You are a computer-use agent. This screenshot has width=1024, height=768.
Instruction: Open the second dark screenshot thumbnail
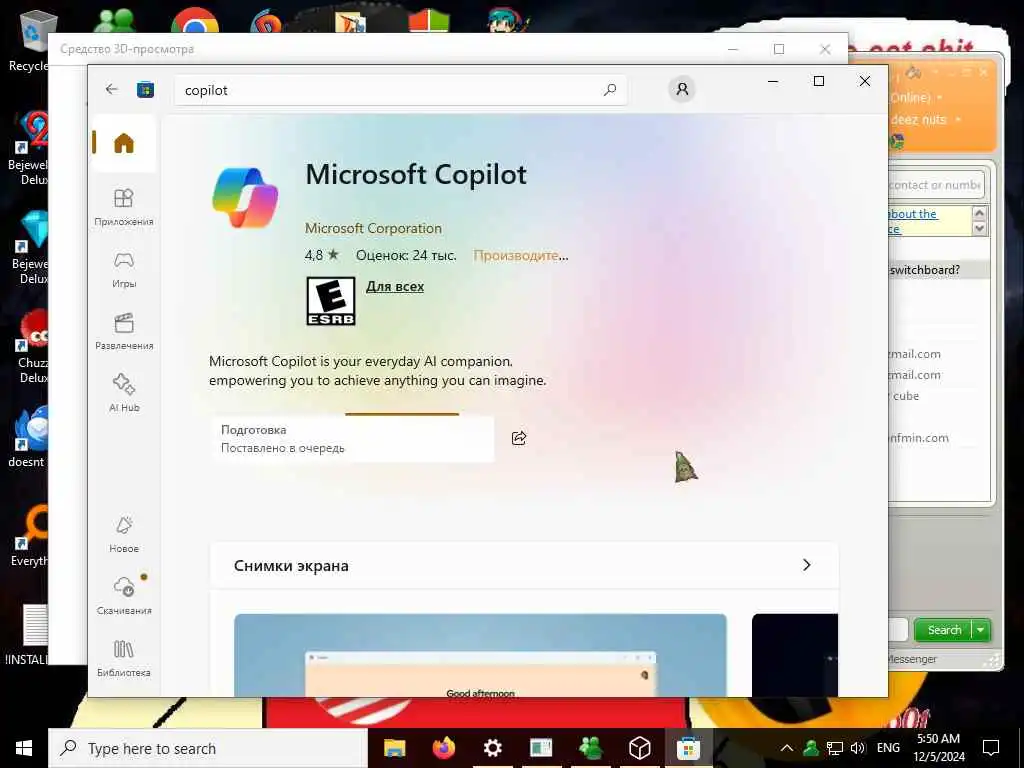pos(795,655)
